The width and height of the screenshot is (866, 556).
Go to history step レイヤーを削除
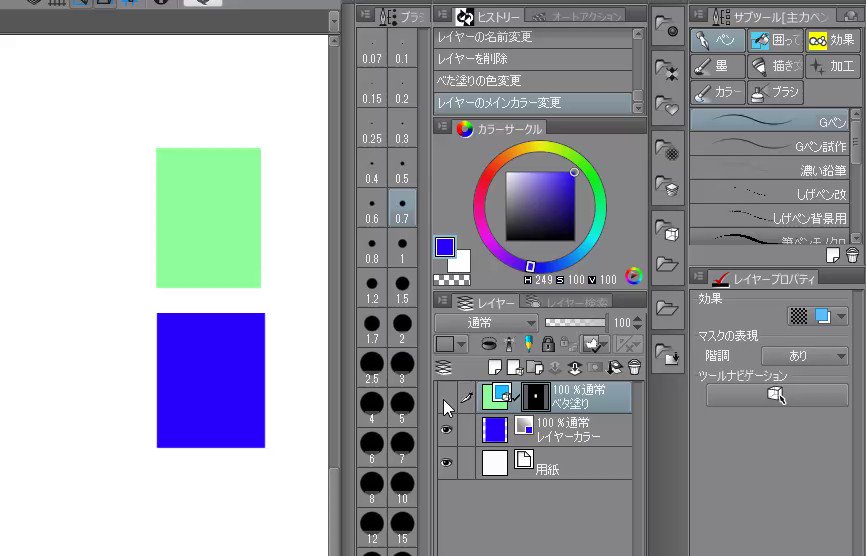(533, 59)
